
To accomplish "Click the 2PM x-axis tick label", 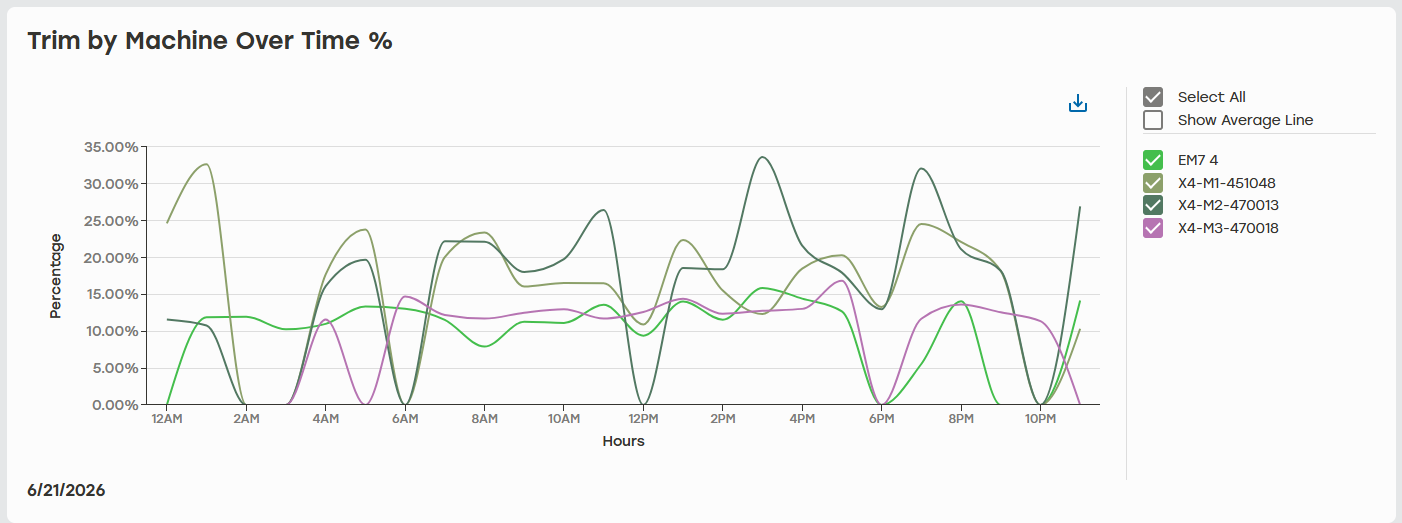I will 723,418.
